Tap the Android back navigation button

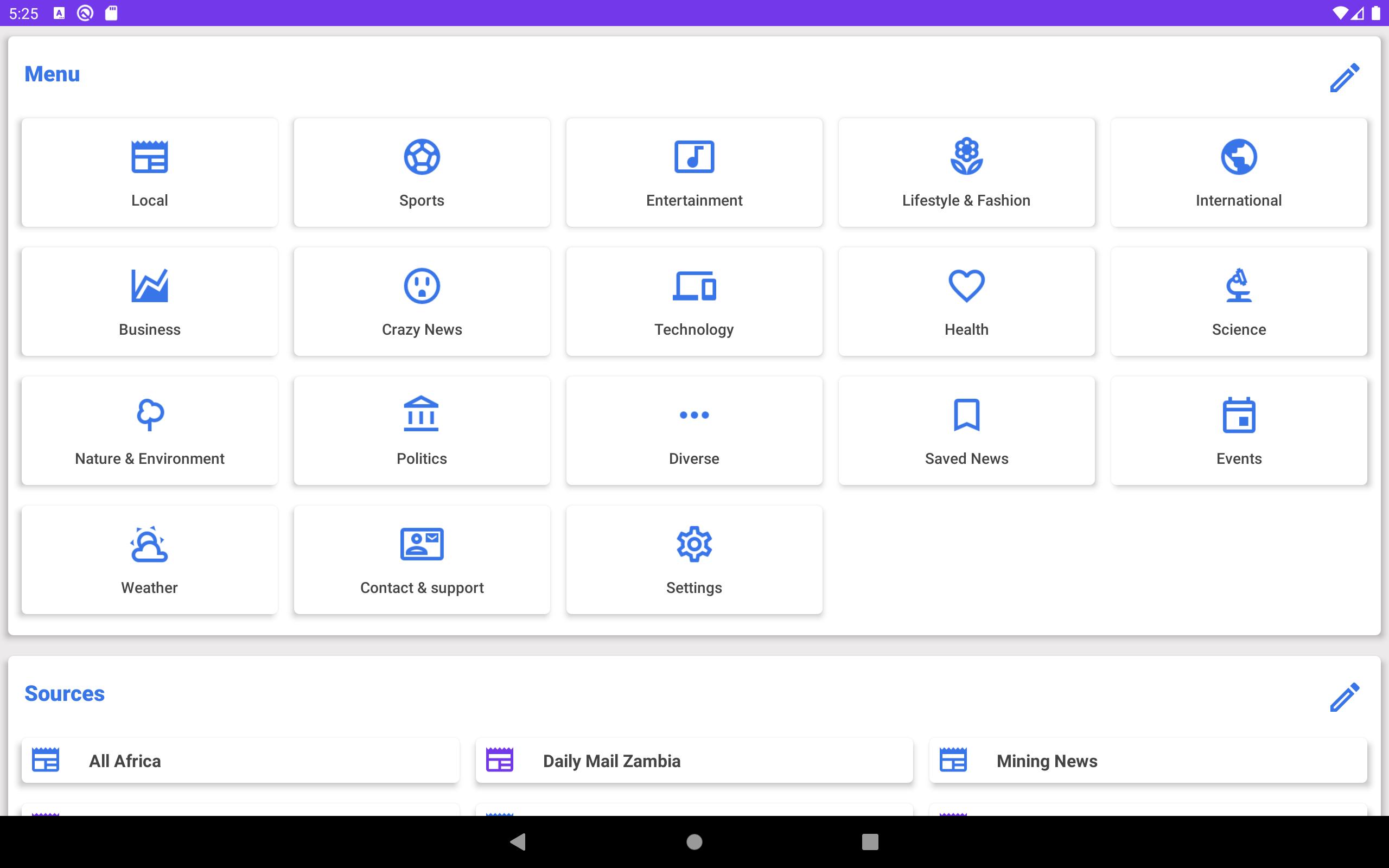click(518, 841)
